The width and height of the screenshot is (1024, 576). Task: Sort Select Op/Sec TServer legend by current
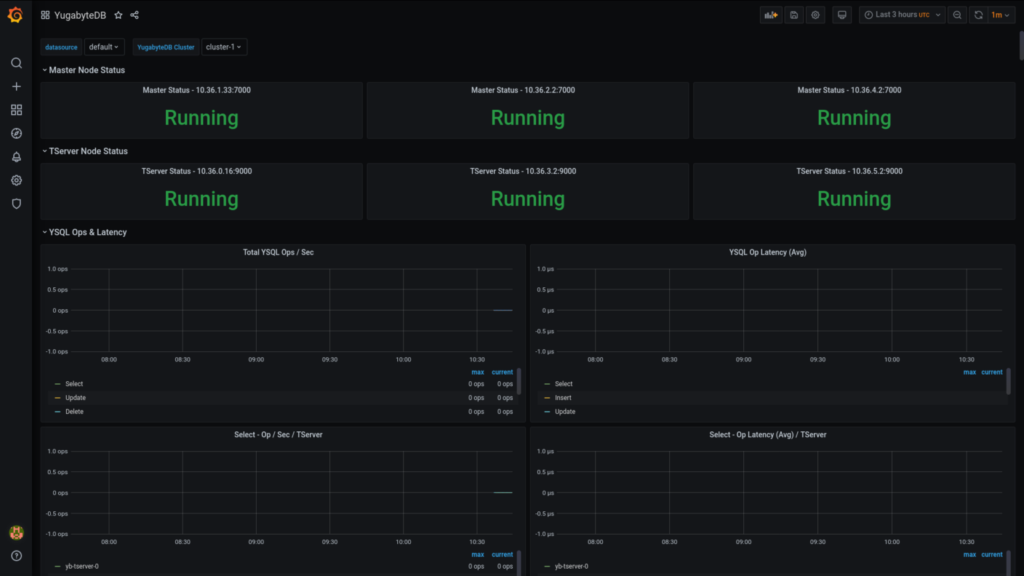tap(502, 554)
